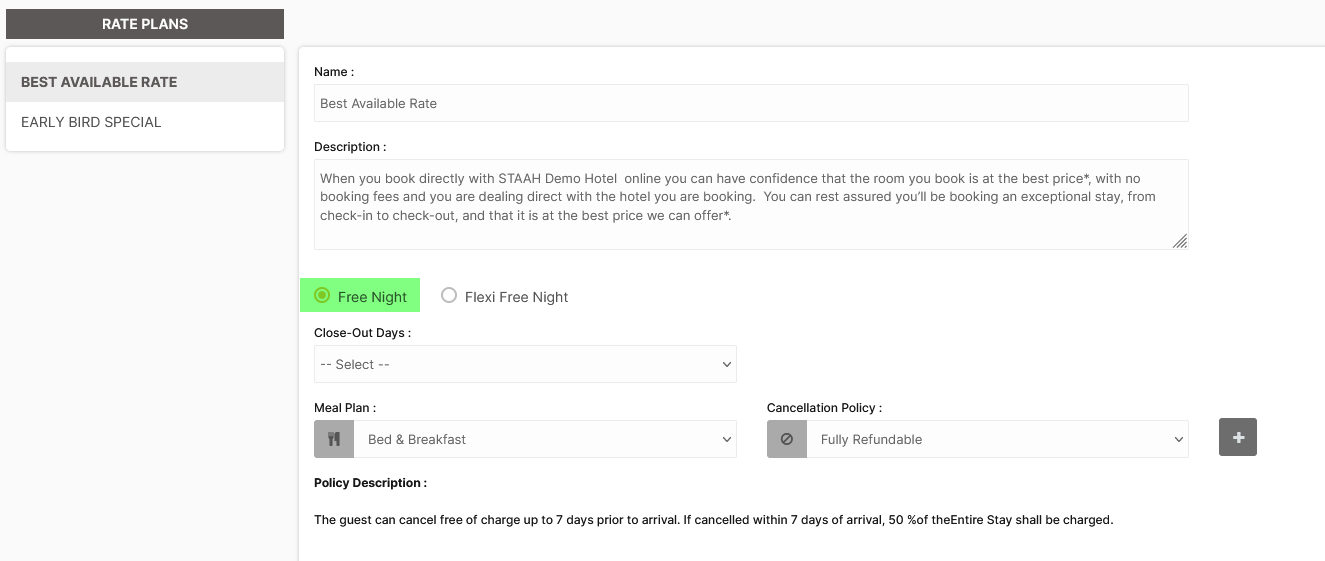
Task: Click the Meal Plan dropdown chevron arrow
Action: [727, 440]
